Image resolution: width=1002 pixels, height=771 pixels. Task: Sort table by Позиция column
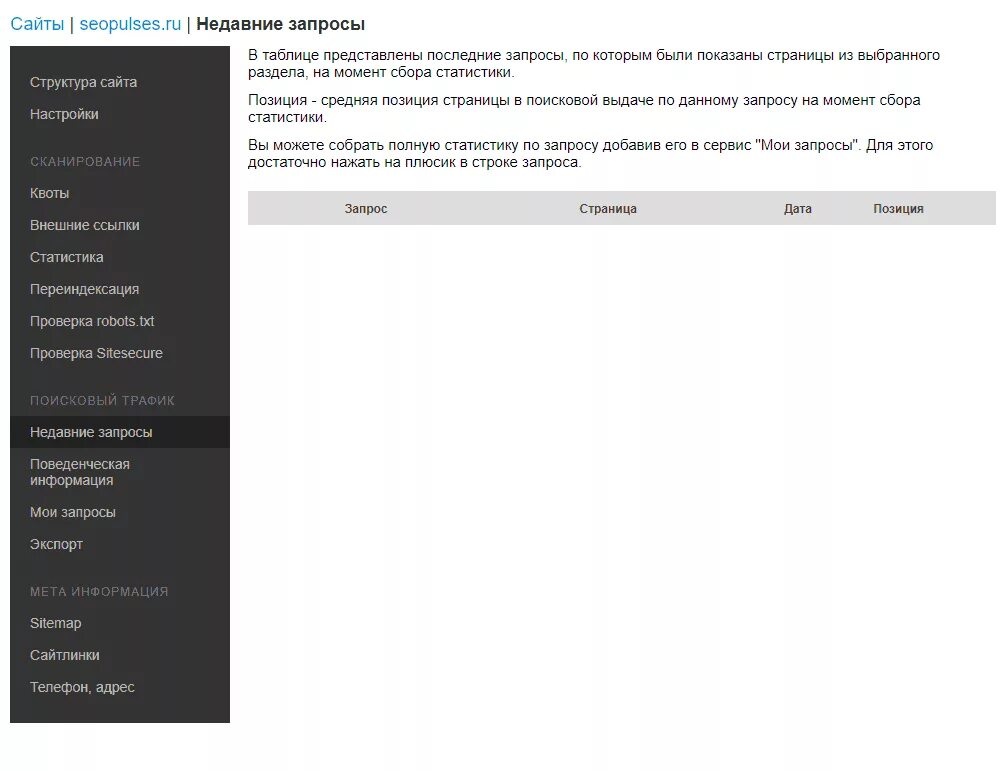pyautogui.click(x=898, y=208)
